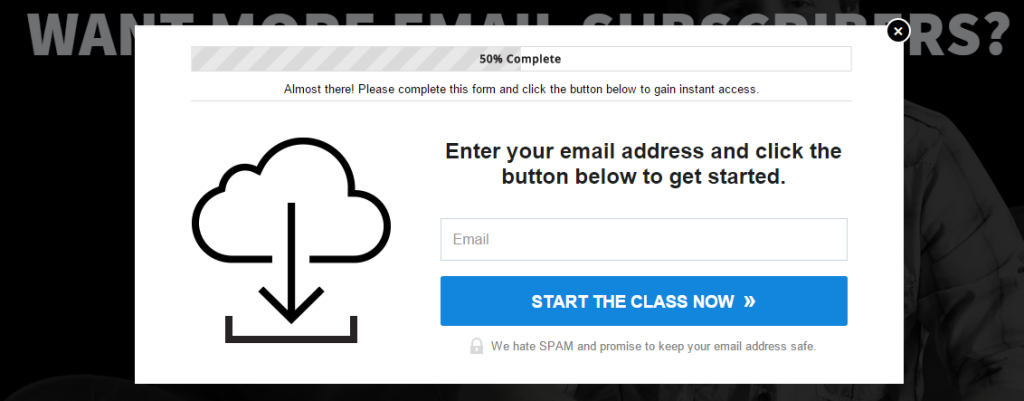Click the 'We hate SPAM' privacy text
The width and height of the screenshot is (1024, 401).
(653, 346)
